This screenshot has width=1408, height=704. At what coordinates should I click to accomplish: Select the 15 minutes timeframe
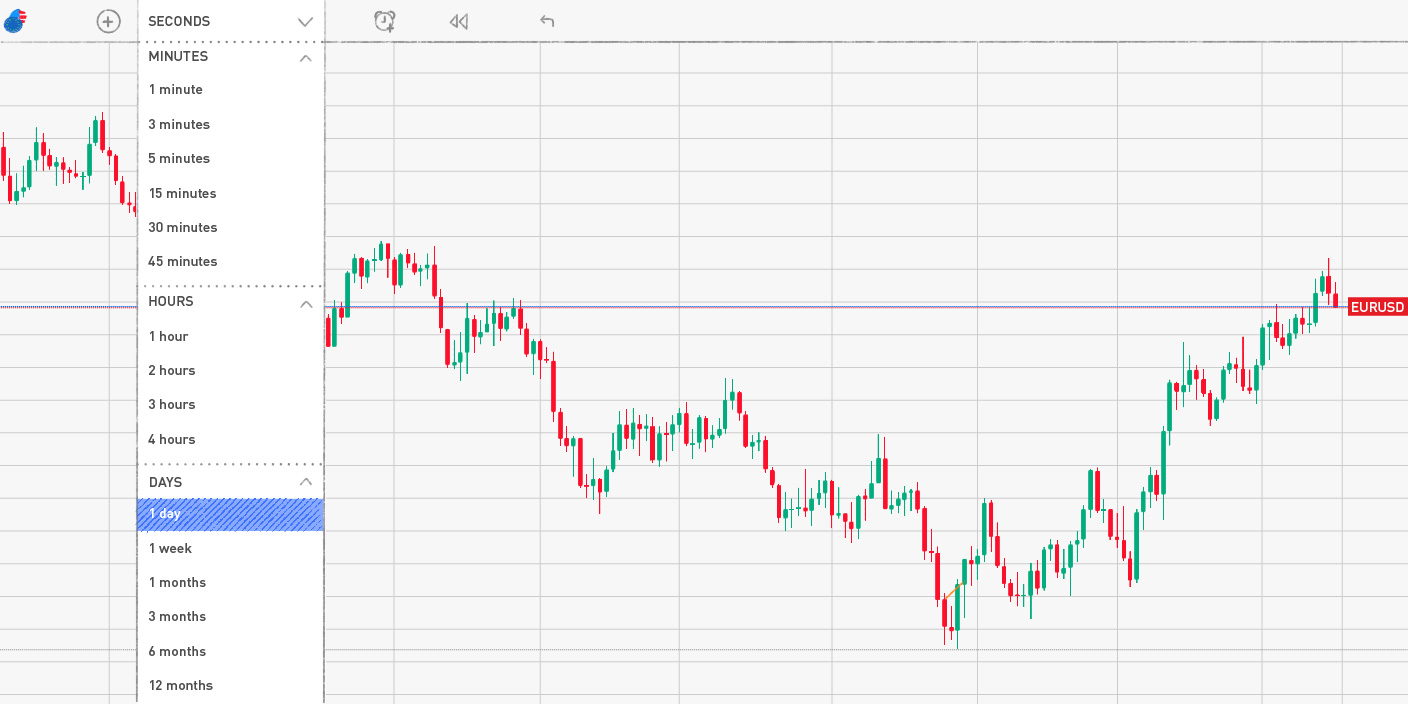tap(183, 193)
